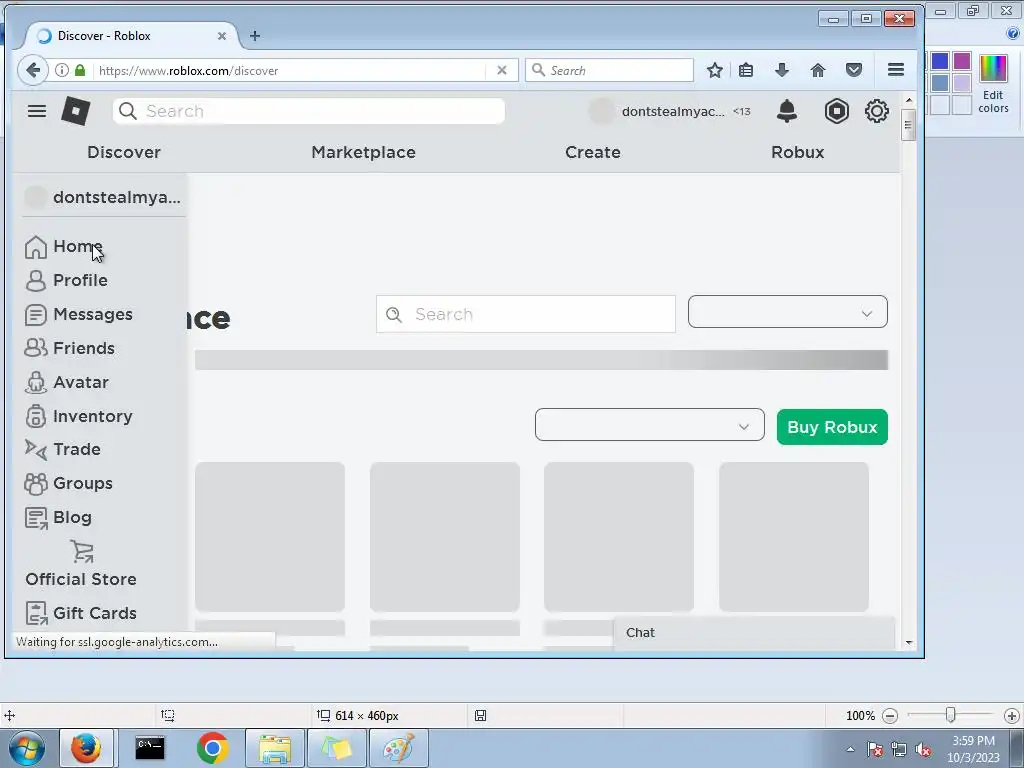Expand the dropdown beside Buy Robux

coord(650,425)
